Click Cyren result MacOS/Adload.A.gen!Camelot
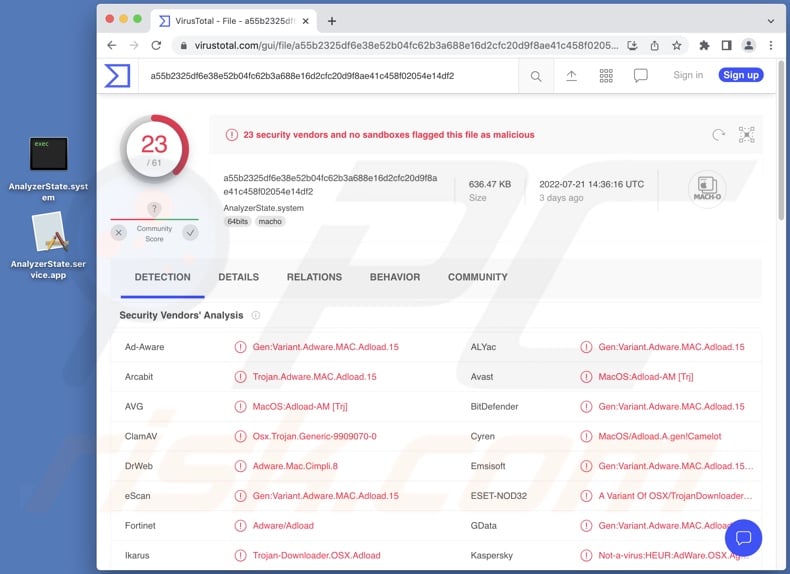This screenshot has width=790, height=574. coord(660,436)
